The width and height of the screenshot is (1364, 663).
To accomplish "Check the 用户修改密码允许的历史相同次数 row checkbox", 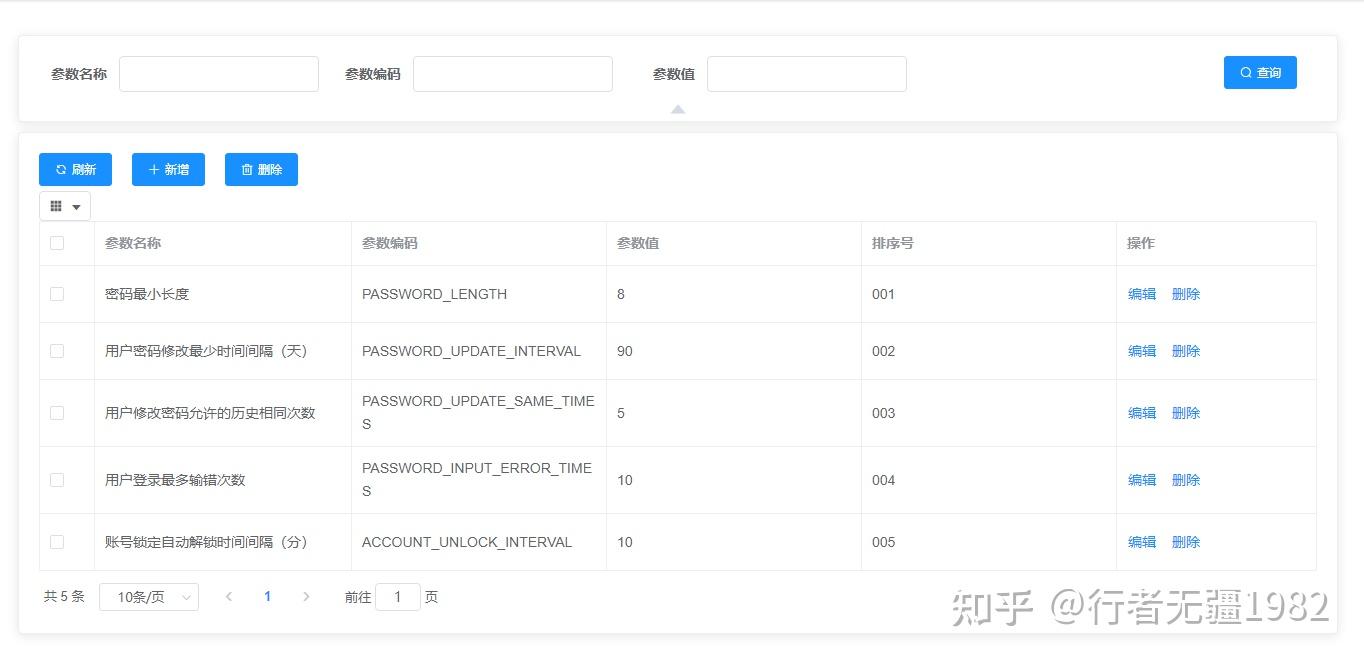I will (57, 413).
